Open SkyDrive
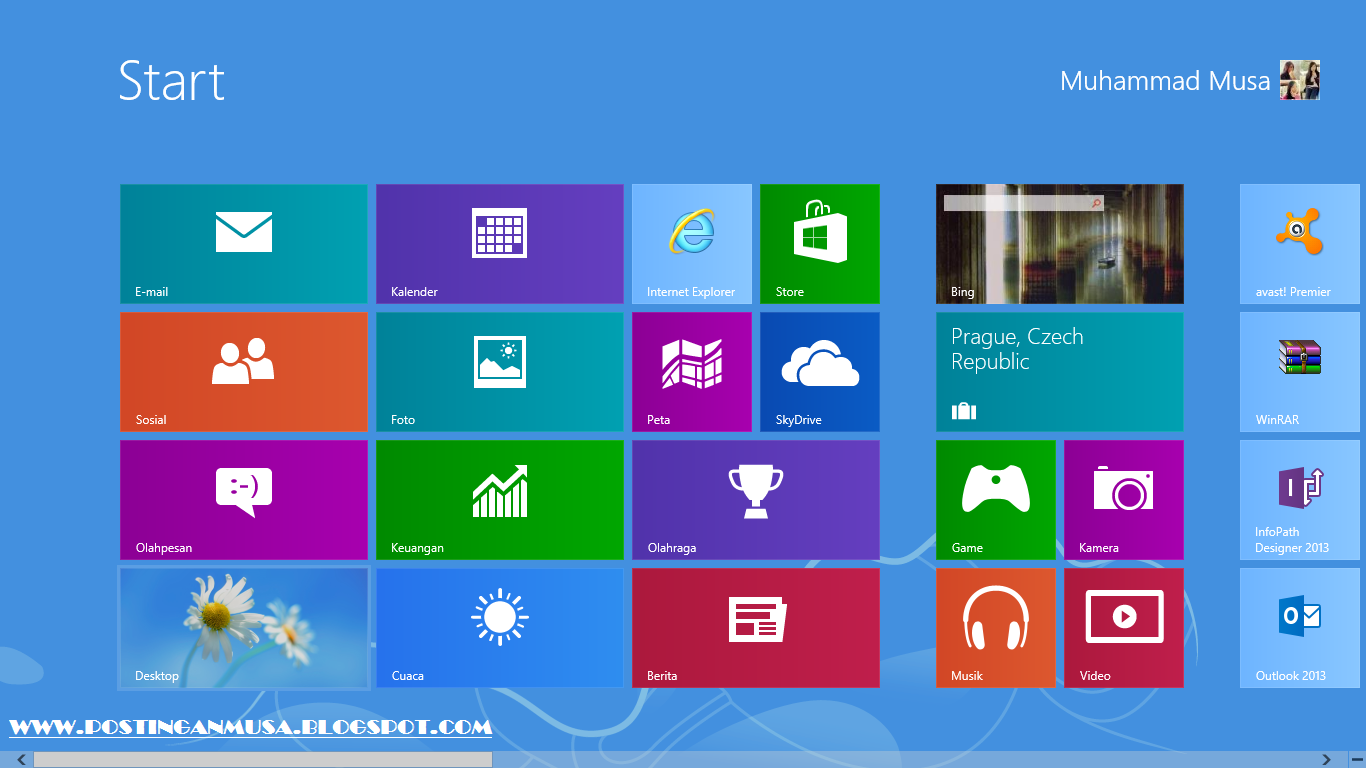 click(x=819, y=371)
